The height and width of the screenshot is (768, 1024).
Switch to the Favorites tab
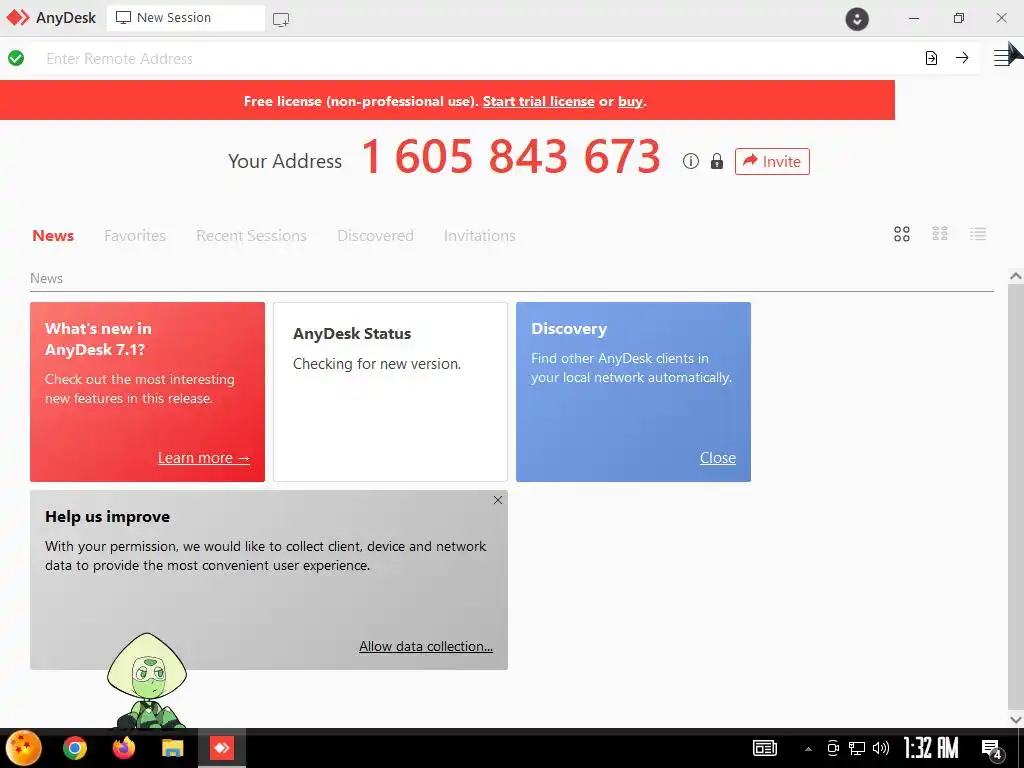(135, 236)
